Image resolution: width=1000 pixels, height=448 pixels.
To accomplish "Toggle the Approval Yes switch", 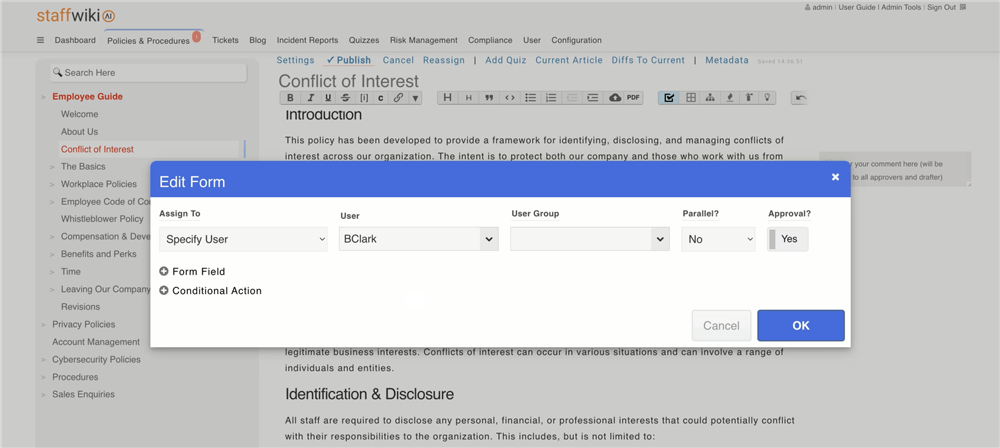I will tap(787, 239).
